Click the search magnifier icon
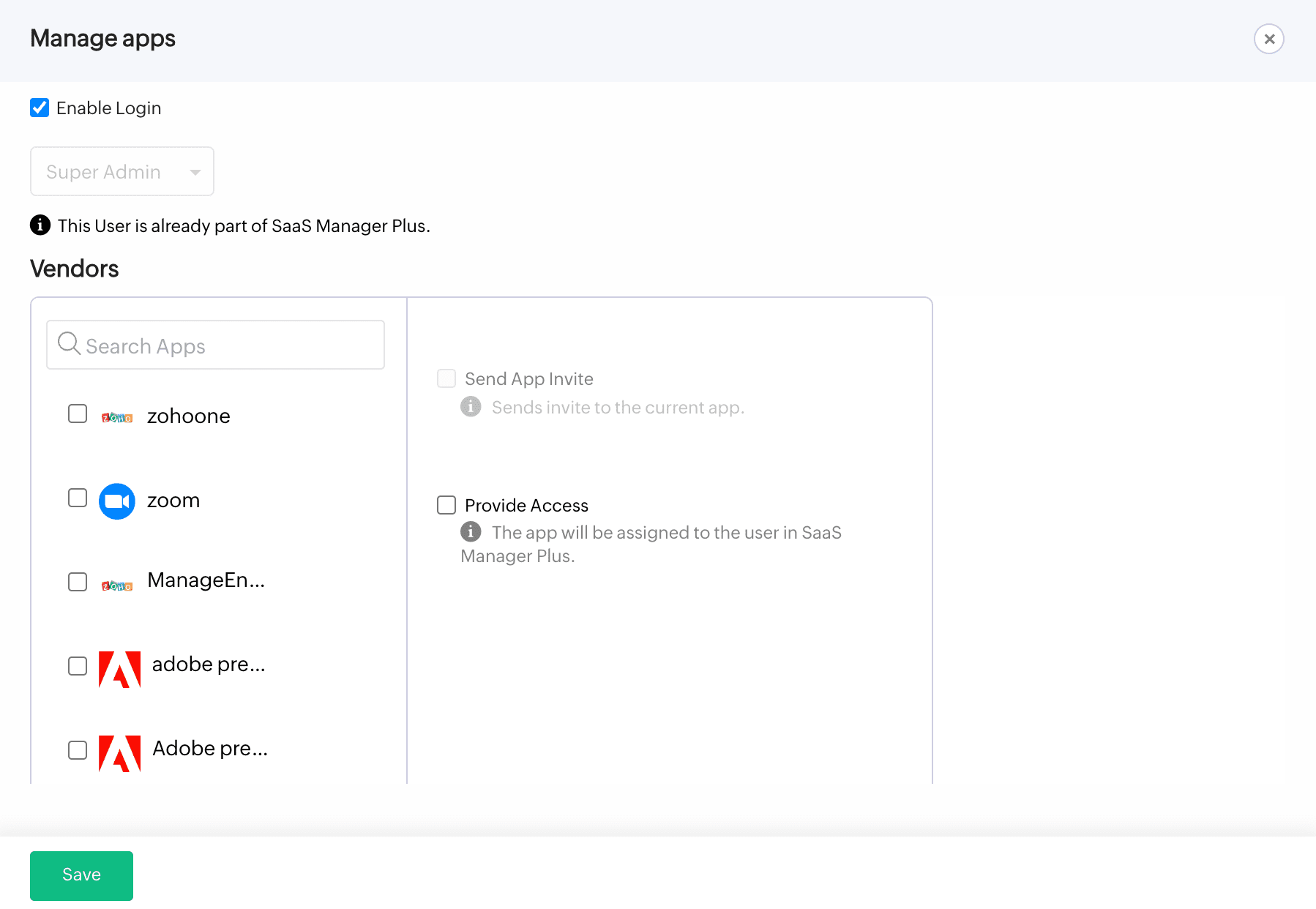The width and height of the screenshot is (1316, 909). 69,343
